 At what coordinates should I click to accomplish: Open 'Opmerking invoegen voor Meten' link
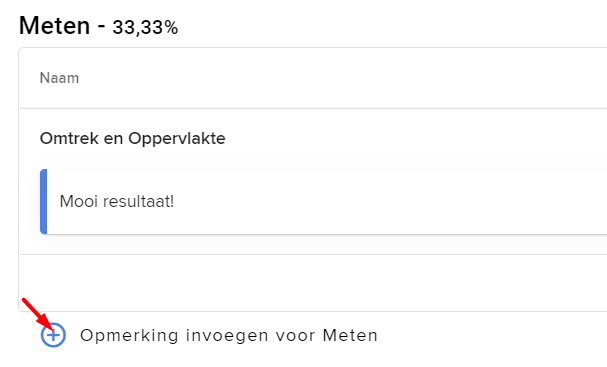click(229, 335)
